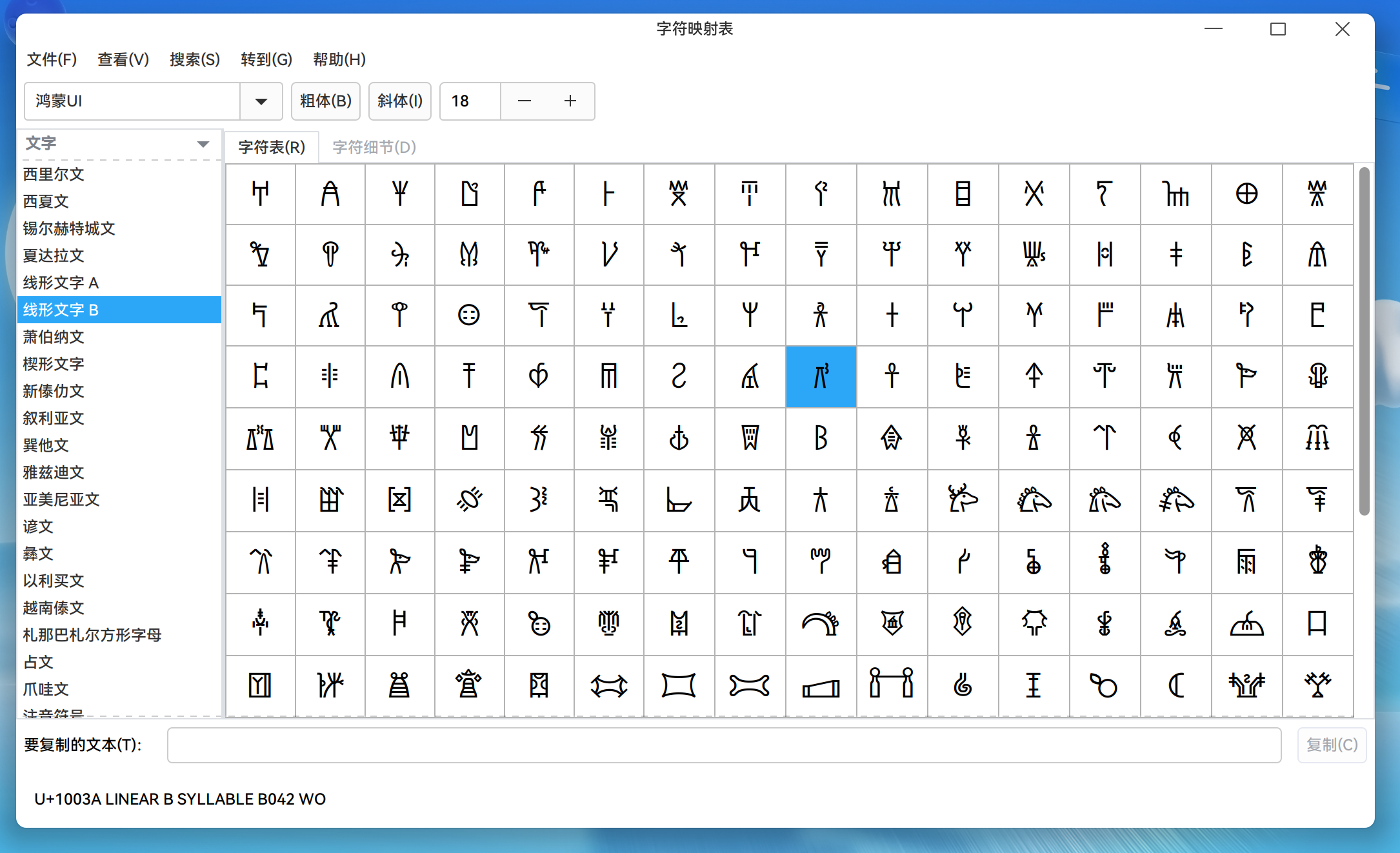Click the B-shaped Linear B glyph
The width and height of the screenshot is (1400, 853).
click(821, 439)
